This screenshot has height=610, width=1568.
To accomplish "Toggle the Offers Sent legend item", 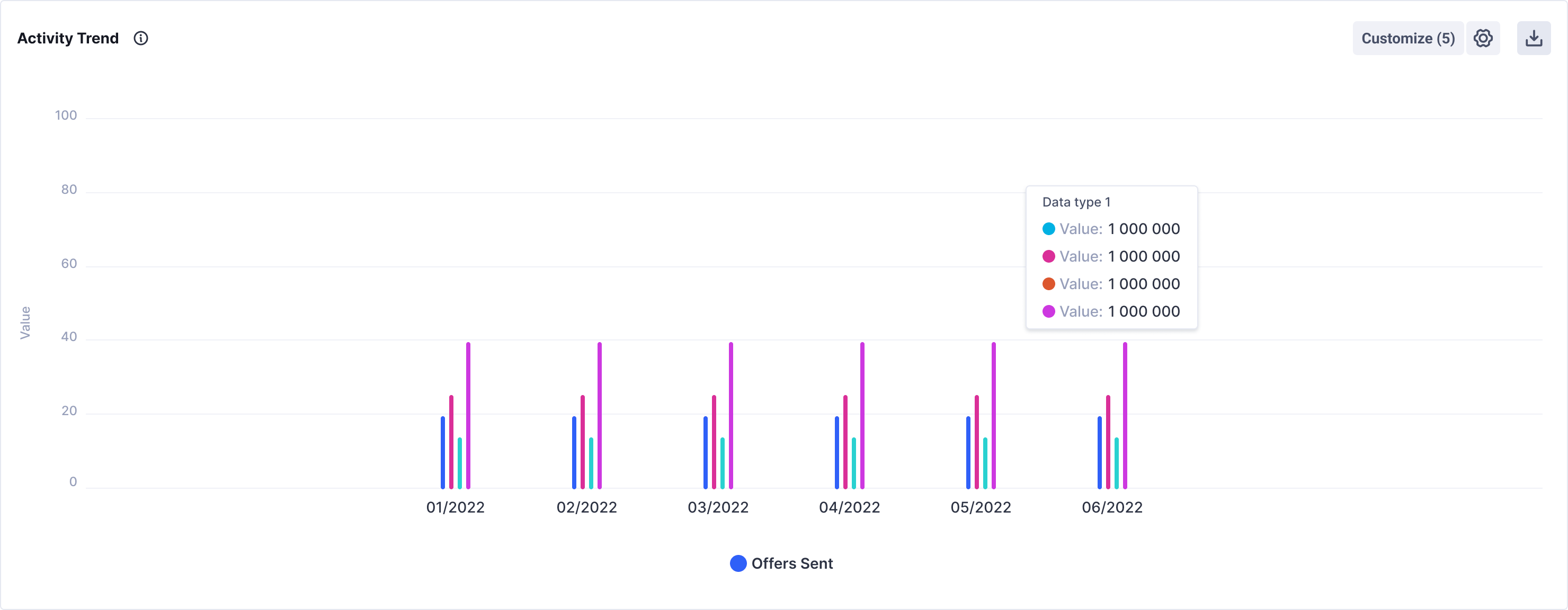I will point(791,563).
